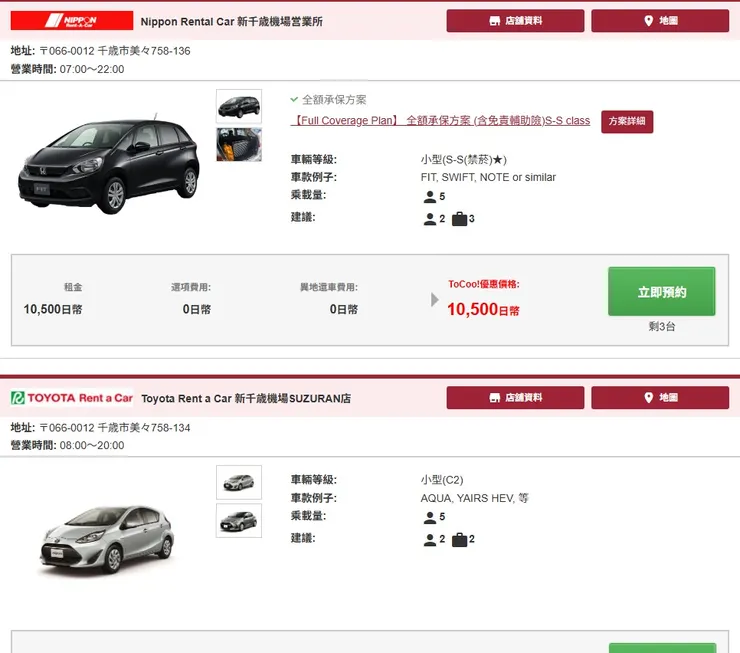Click Nippon car 建議 person icon
This screenshot has height=653, width=740.
coord(429,219)
